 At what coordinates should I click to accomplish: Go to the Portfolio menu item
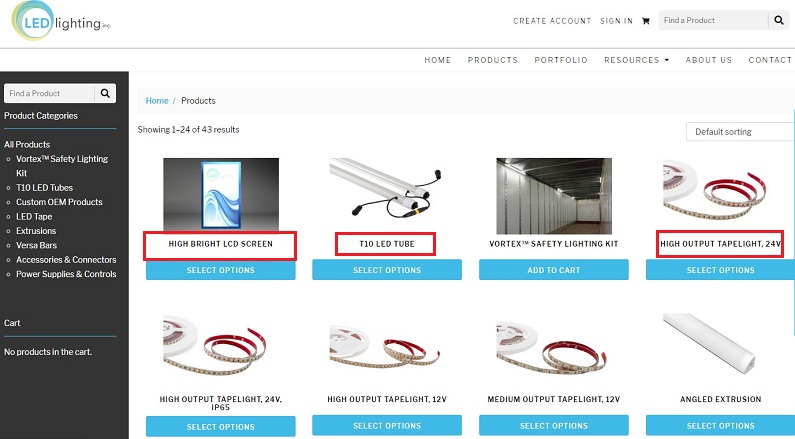click(x=561, y=60)
